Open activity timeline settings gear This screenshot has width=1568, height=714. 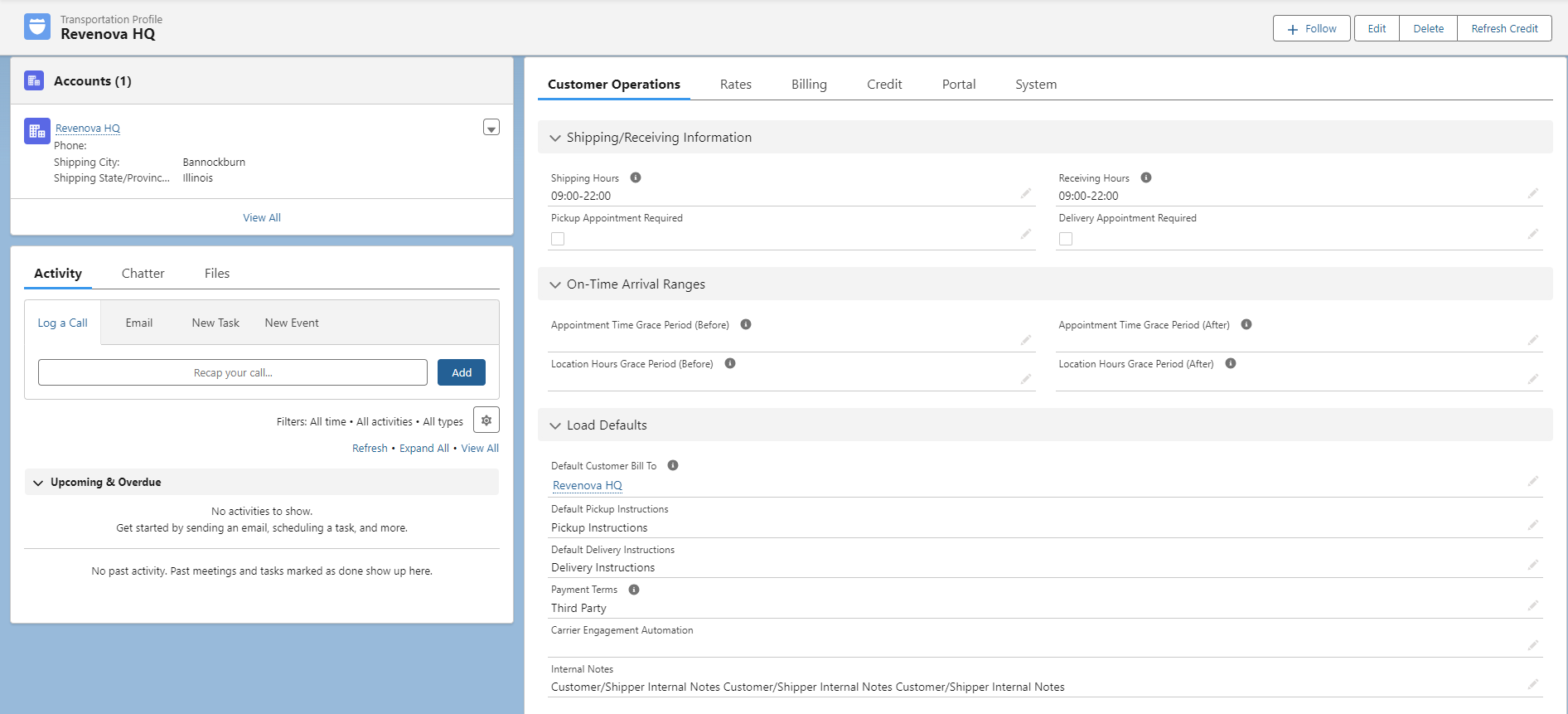tap(486, 420)
